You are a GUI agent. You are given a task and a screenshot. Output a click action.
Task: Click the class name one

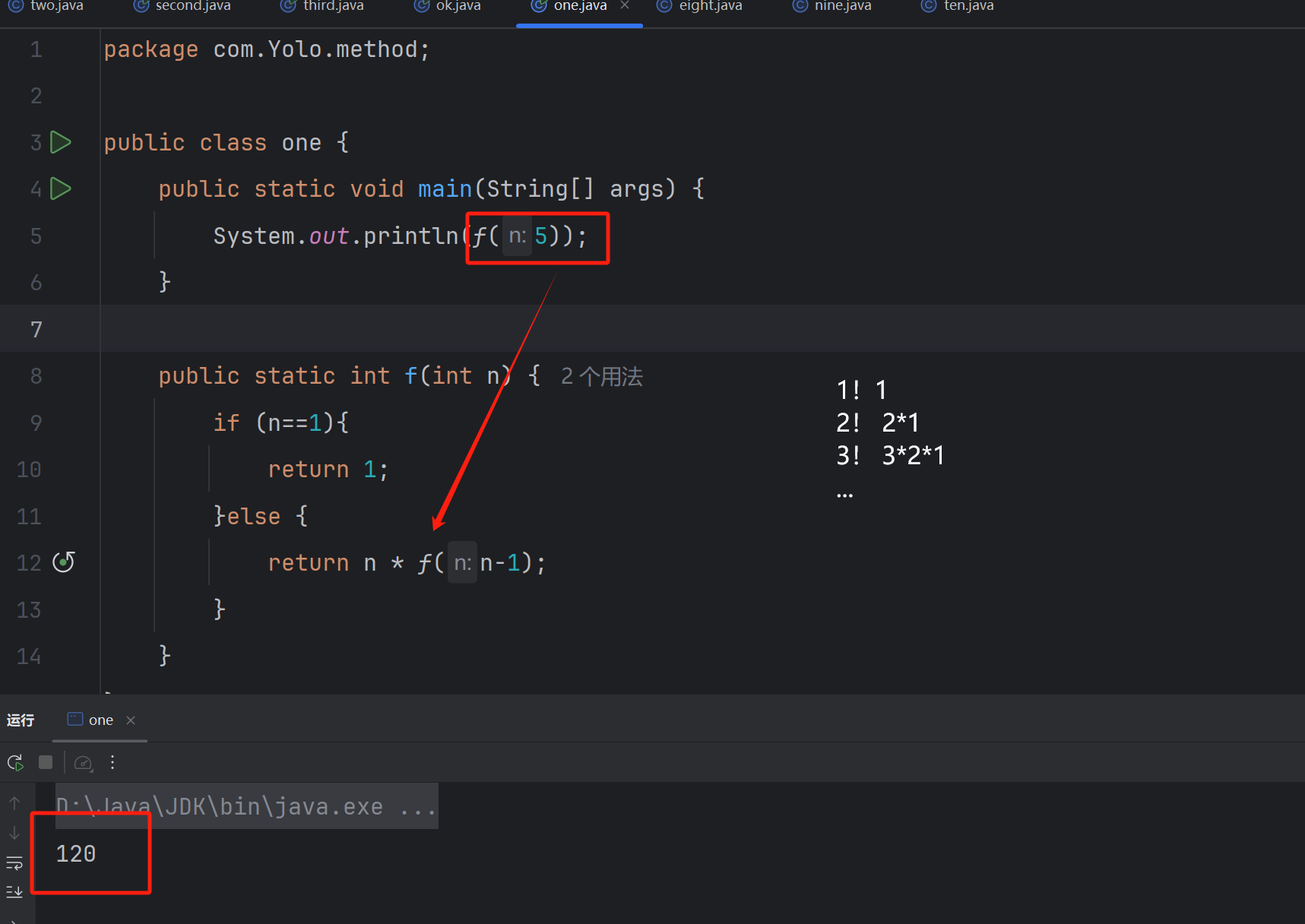coord(301,143)
